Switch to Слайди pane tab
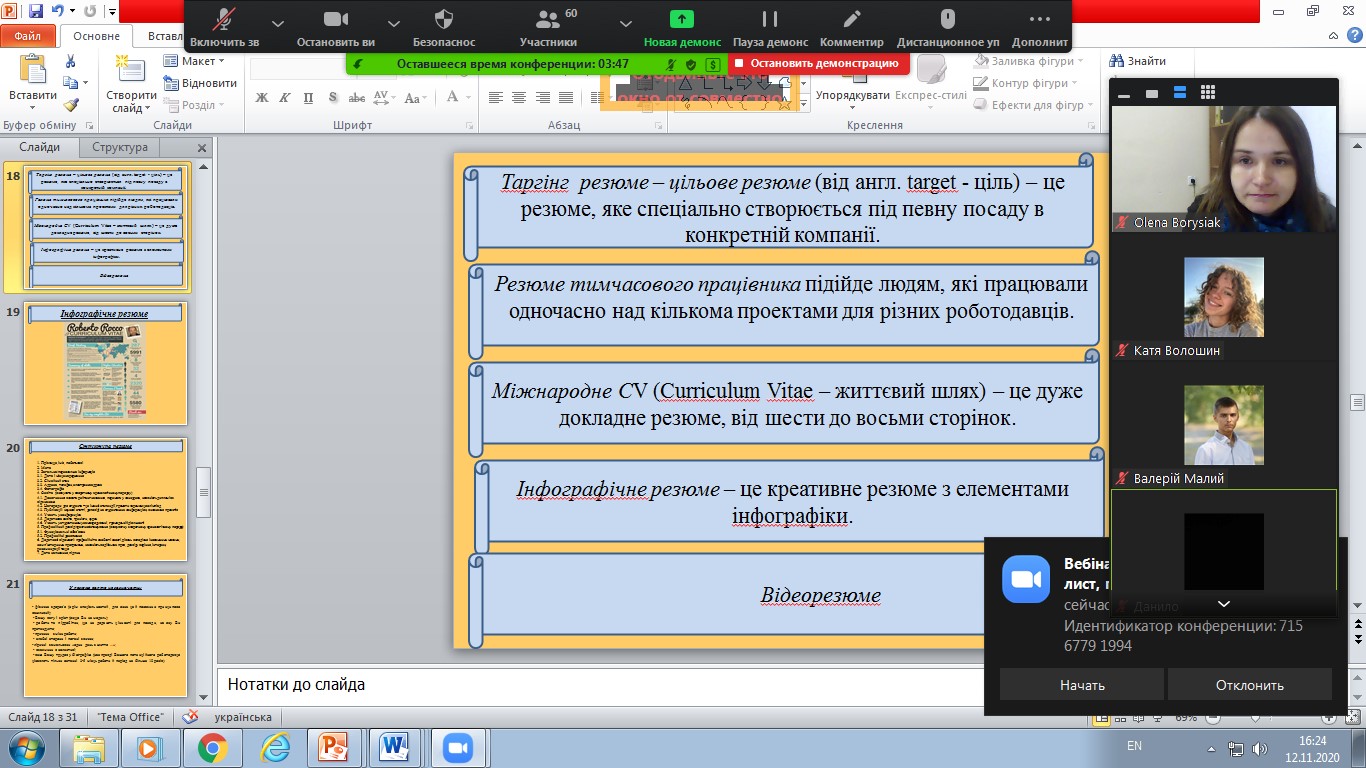Viewport: 1366px width, 768px height. tap(39, 147)
